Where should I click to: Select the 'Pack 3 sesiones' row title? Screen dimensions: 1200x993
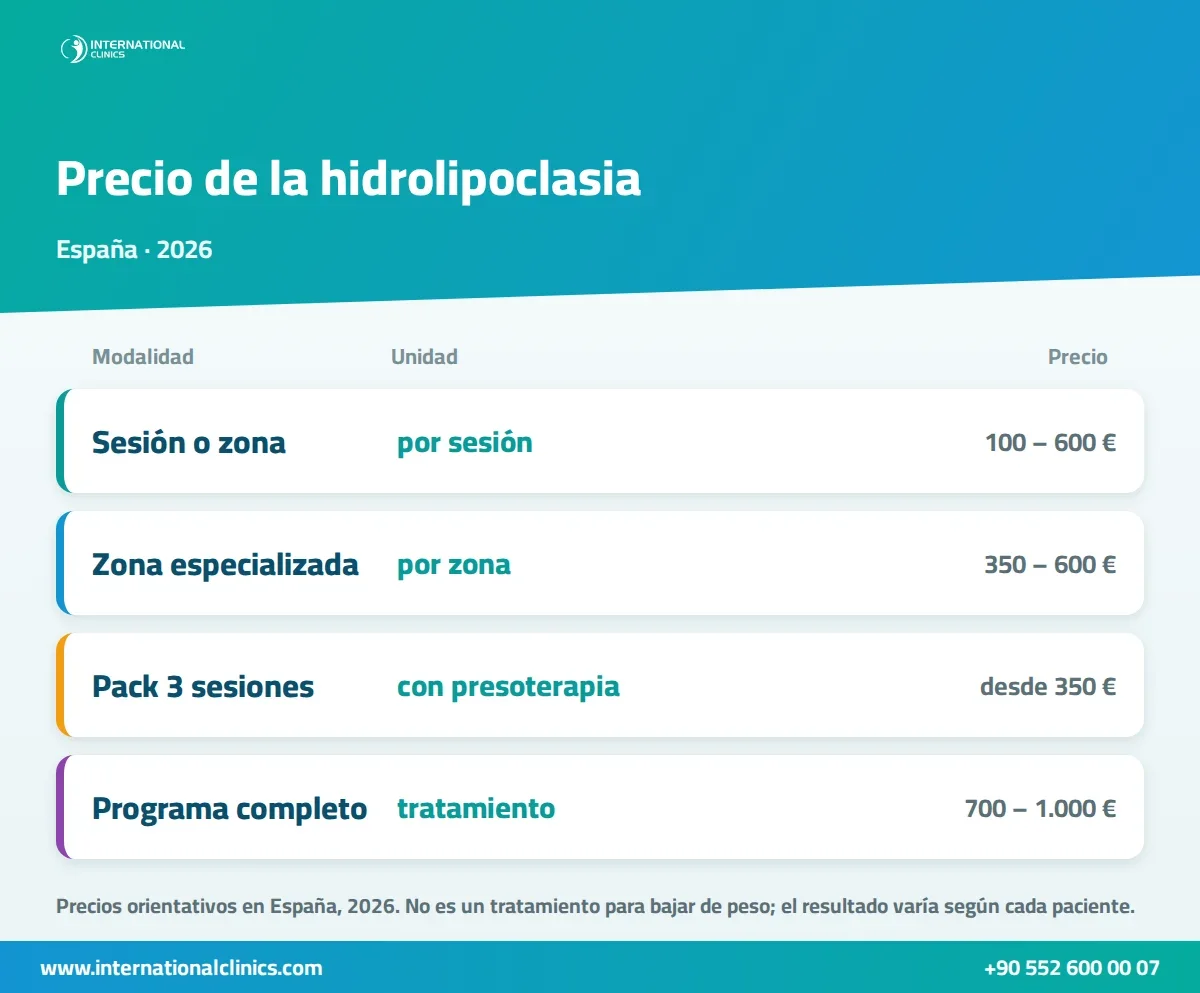203,687
